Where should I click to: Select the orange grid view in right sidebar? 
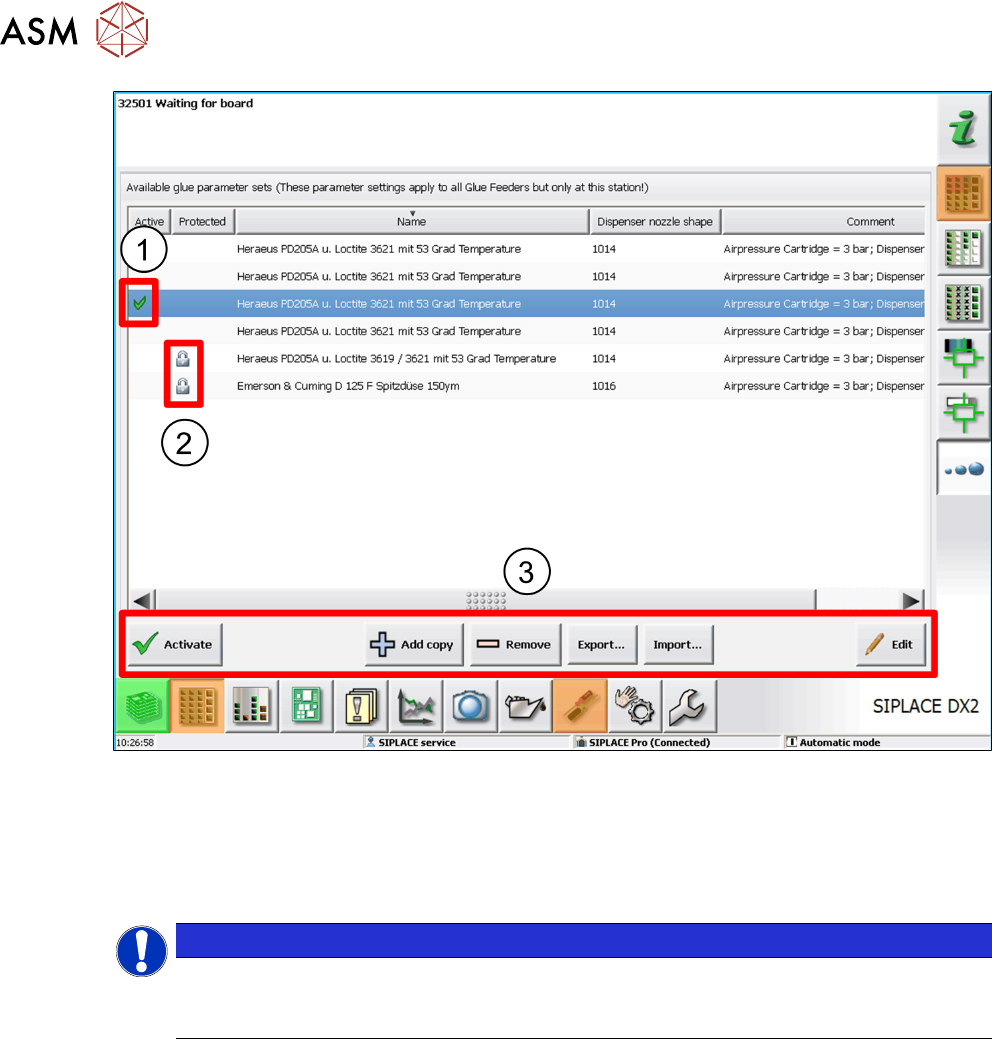pyautogui.click(x=964, y=193)
